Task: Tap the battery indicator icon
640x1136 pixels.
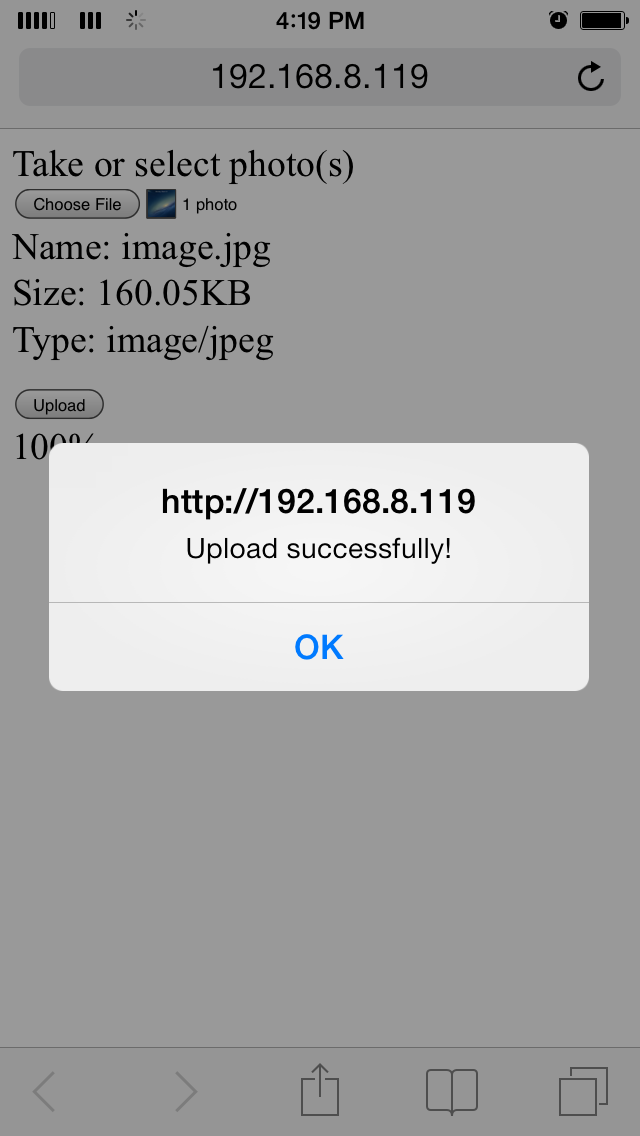Action: click(604, 20)
